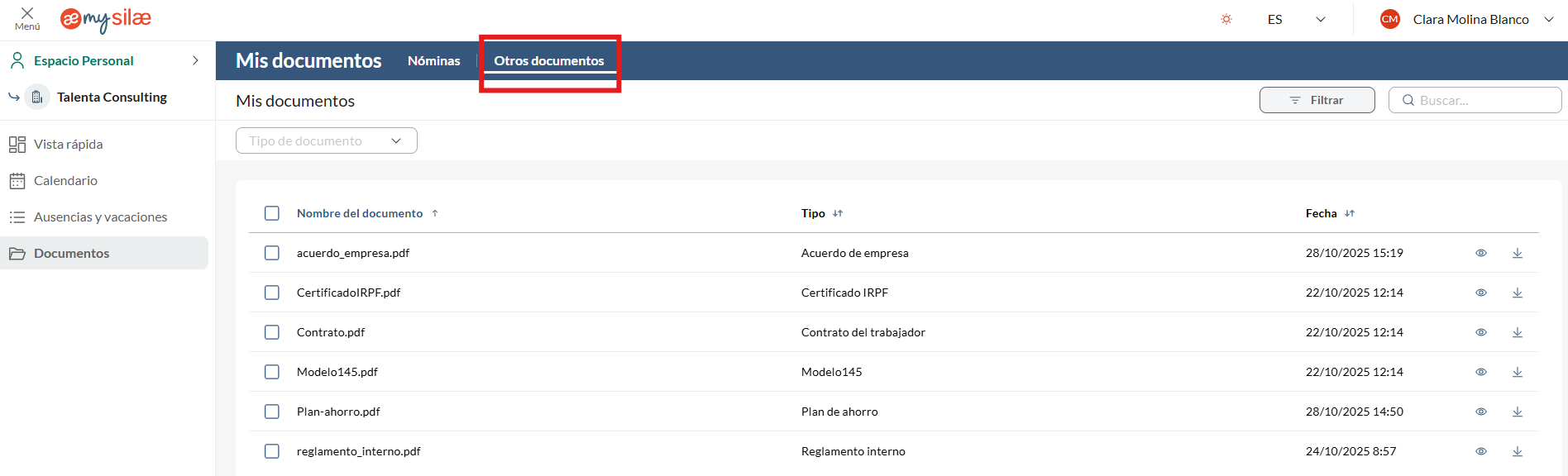Click the Filtrar button
The width and height of the screenshot is (1568, 476).
tap(1317, 100)
